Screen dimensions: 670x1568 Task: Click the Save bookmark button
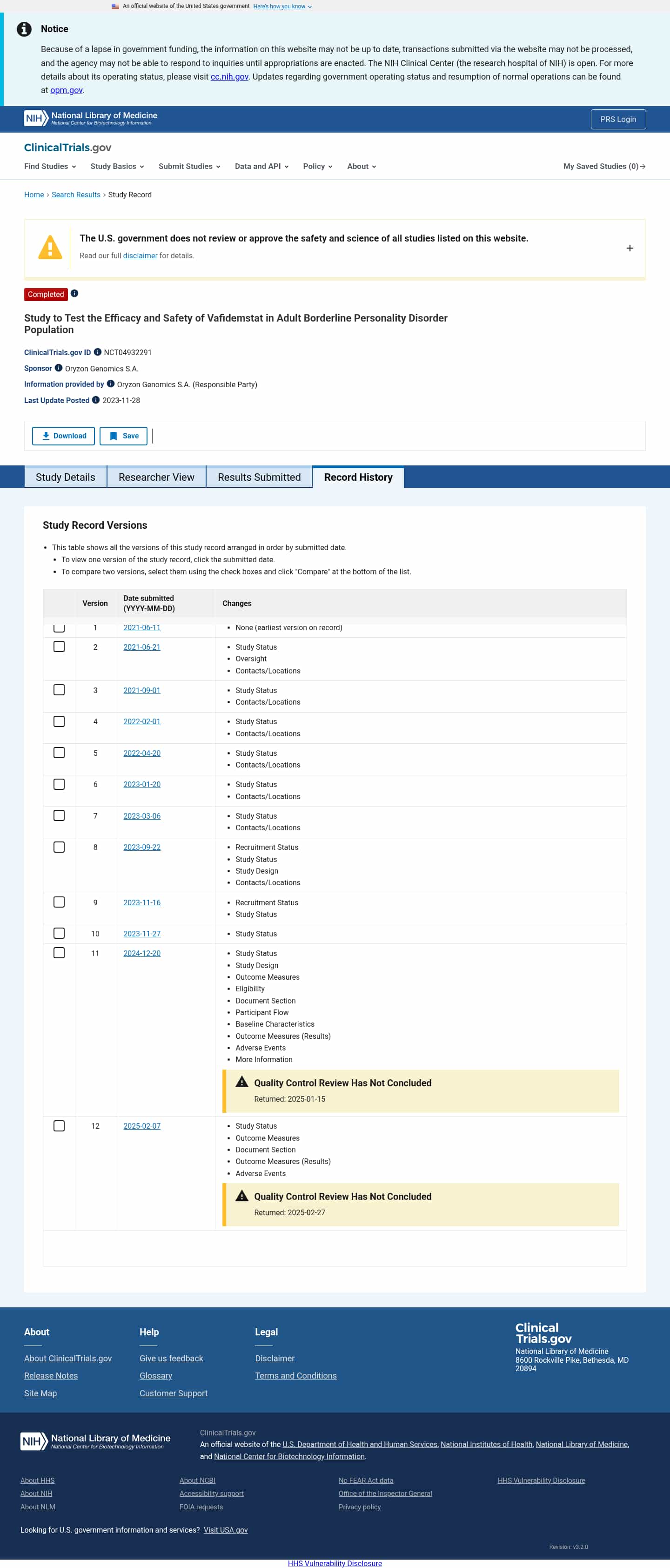[124, 436]
